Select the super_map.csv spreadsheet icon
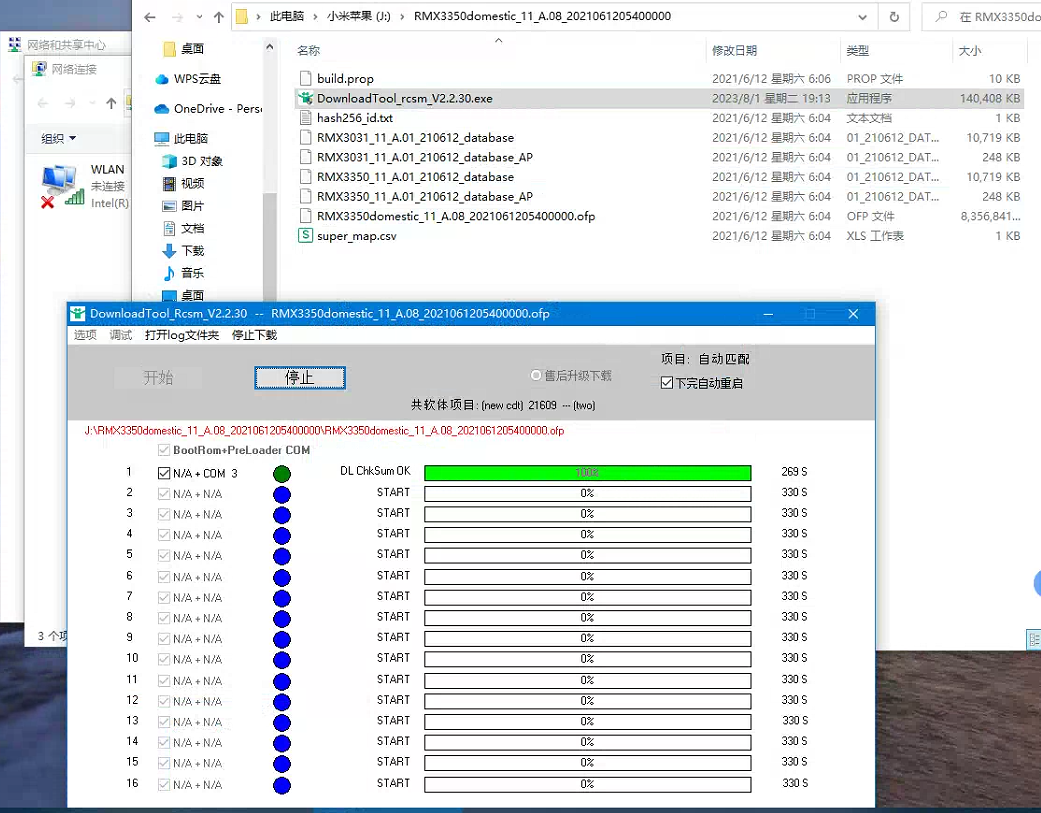Viewport: 1041px width, 813px height. pyautogui.click(x=305, y=236)
